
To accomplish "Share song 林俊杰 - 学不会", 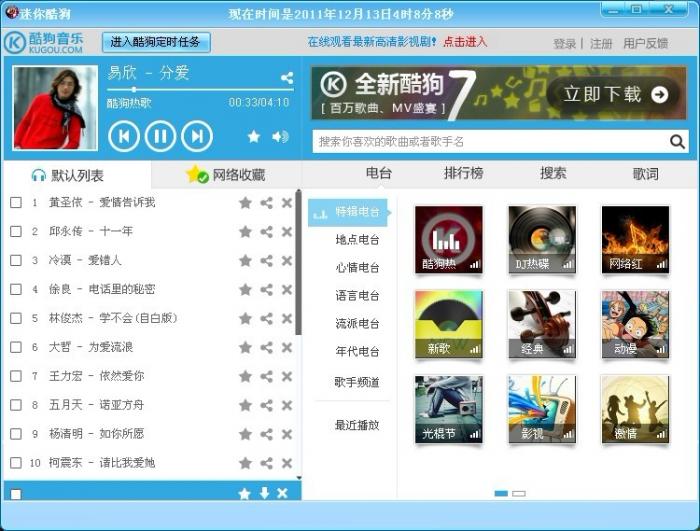I will click(267, 318).
